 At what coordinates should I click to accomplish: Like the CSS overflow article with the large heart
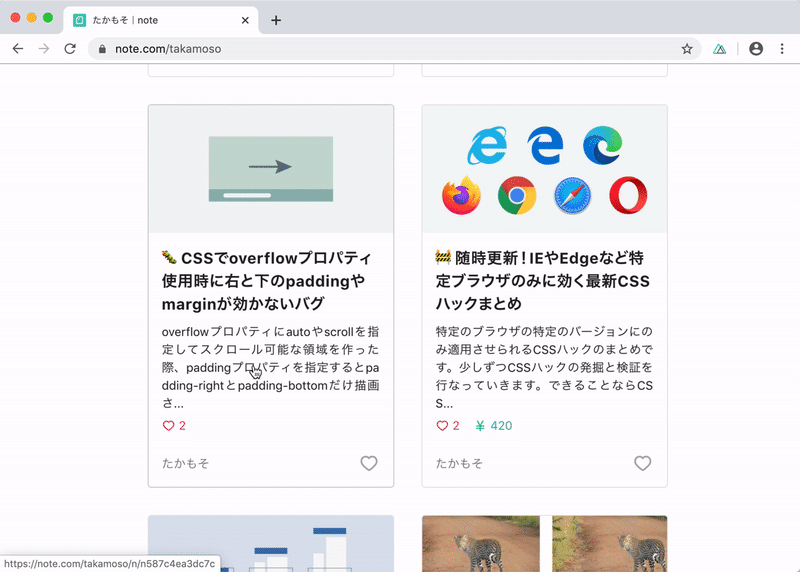point(369,463)
